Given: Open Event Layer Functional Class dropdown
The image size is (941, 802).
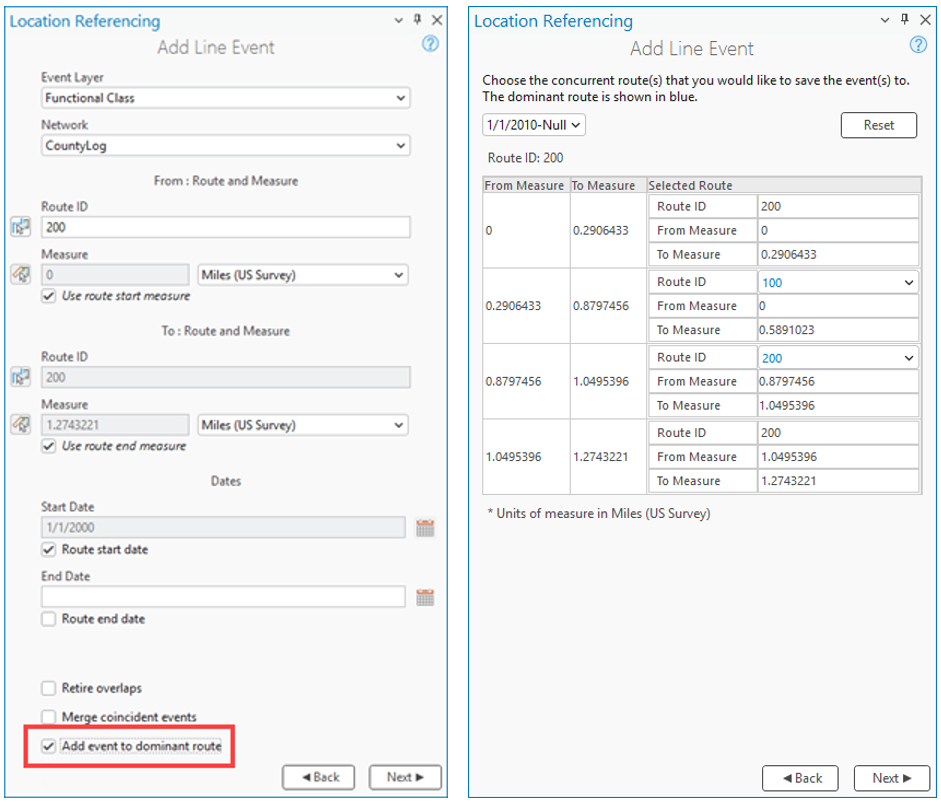Looking at the screenshot, I should (x=226, y=98).
